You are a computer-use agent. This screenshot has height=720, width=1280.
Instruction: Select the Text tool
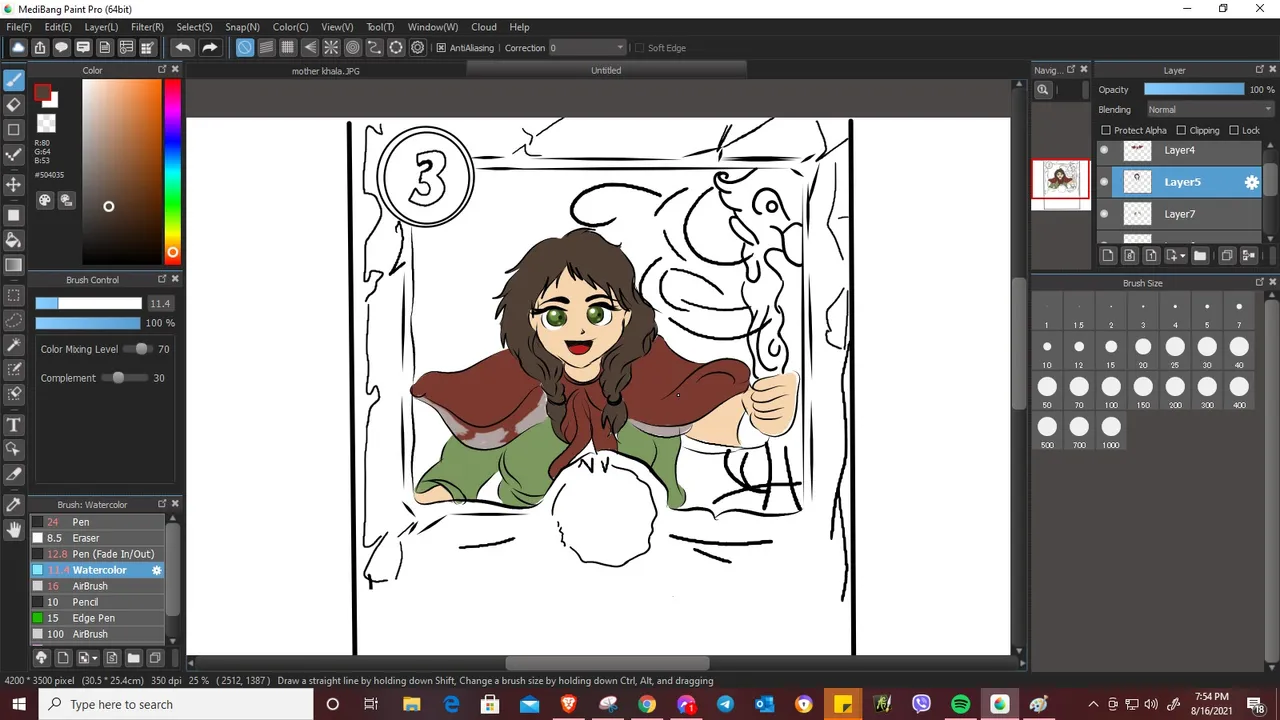point(14,425)
